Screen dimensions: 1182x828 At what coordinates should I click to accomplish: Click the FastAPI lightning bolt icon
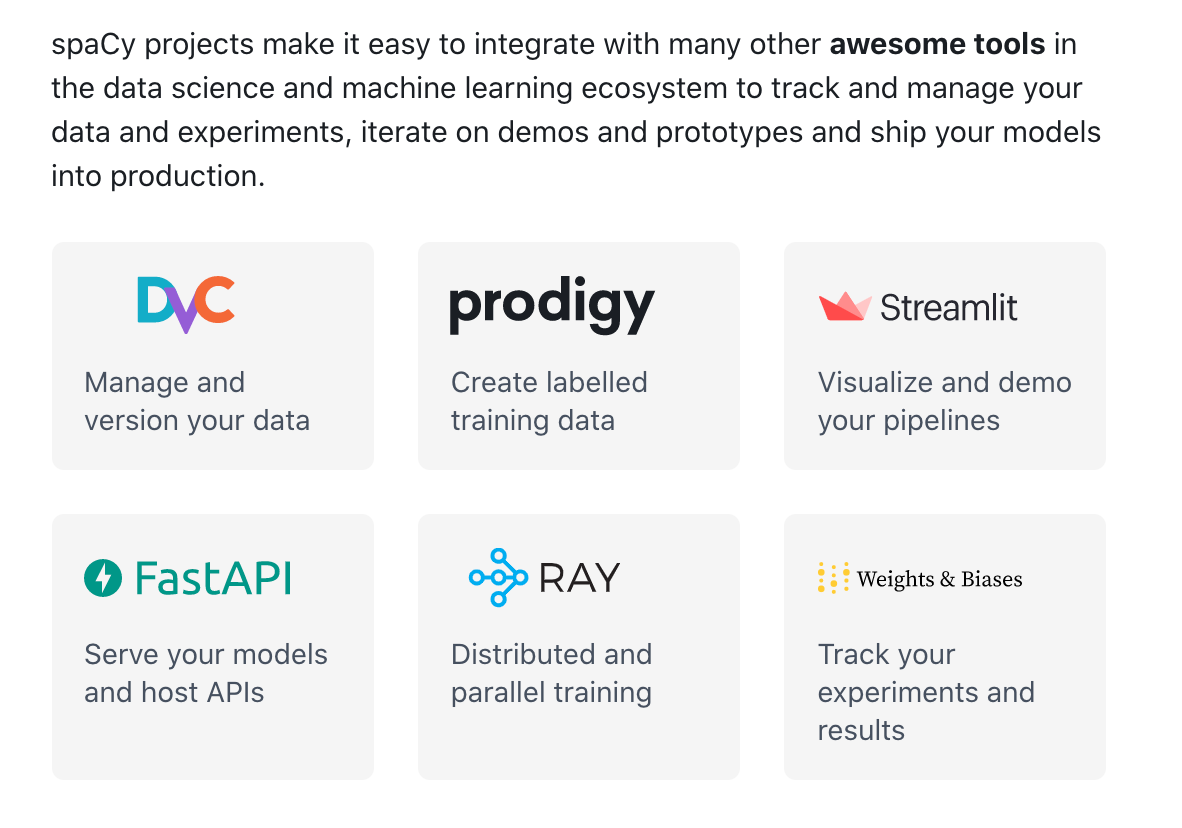102,578
